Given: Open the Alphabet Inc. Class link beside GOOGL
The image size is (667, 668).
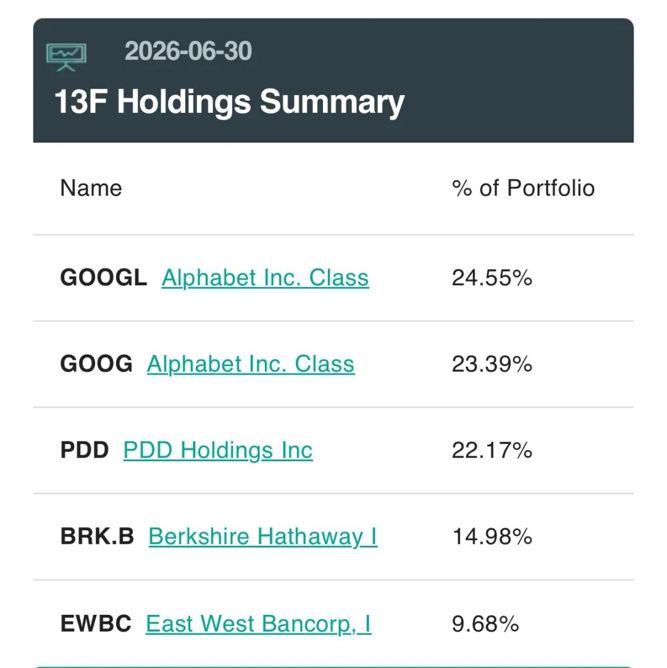Looking at the screenshot, I should (265, 278).
